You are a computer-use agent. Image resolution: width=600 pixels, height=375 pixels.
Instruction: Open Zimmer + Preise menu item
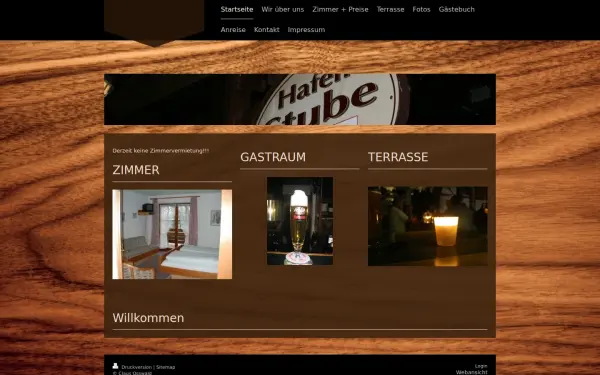tap(340, 10)
